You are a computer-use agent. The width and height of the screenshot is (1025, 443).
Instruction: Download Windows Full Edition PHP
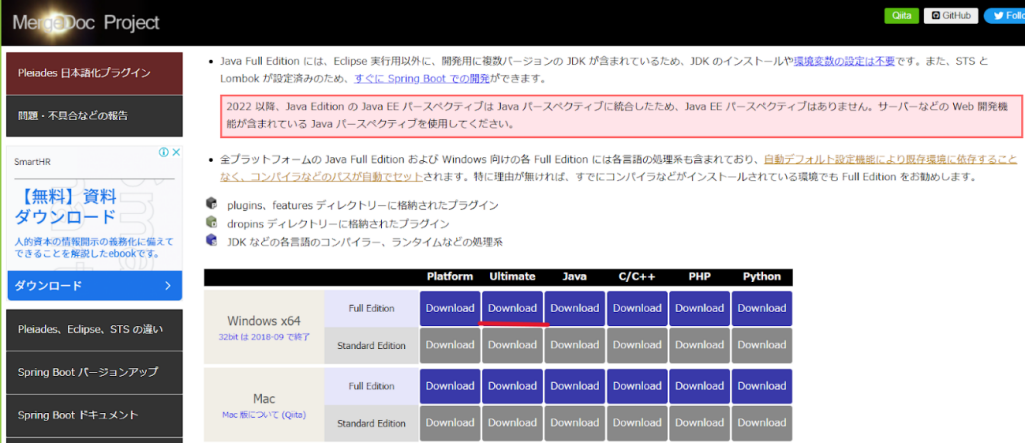click(699, 308)
